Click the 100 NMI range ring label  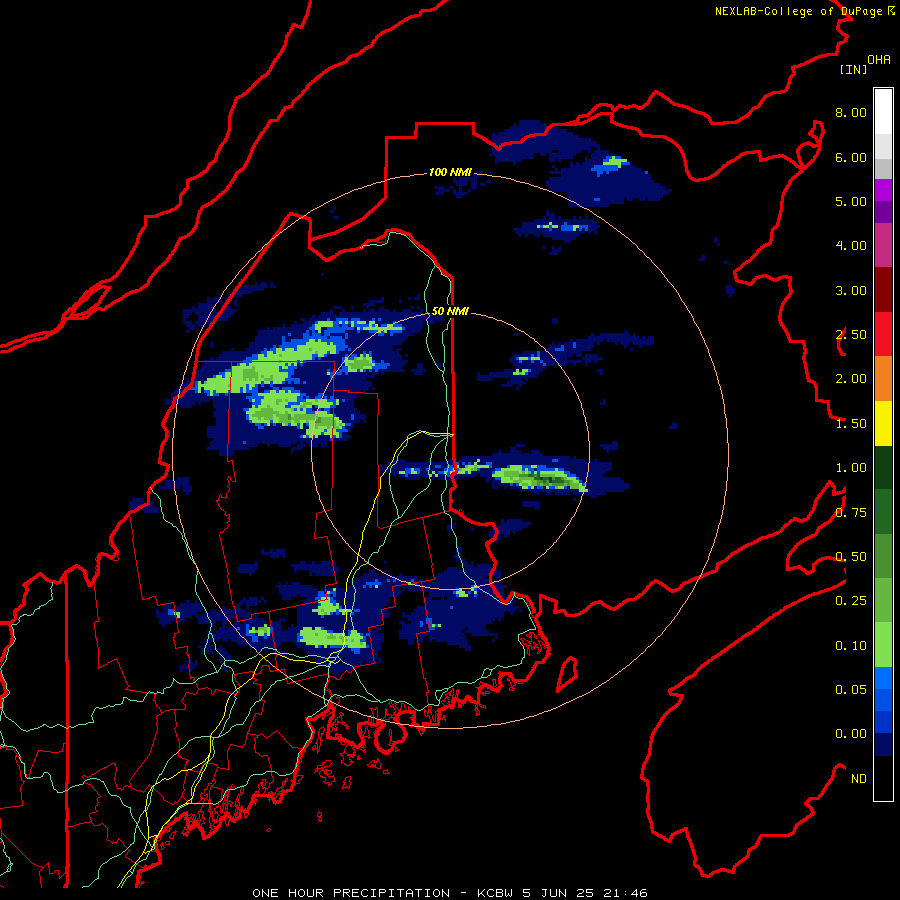(450, 172)
